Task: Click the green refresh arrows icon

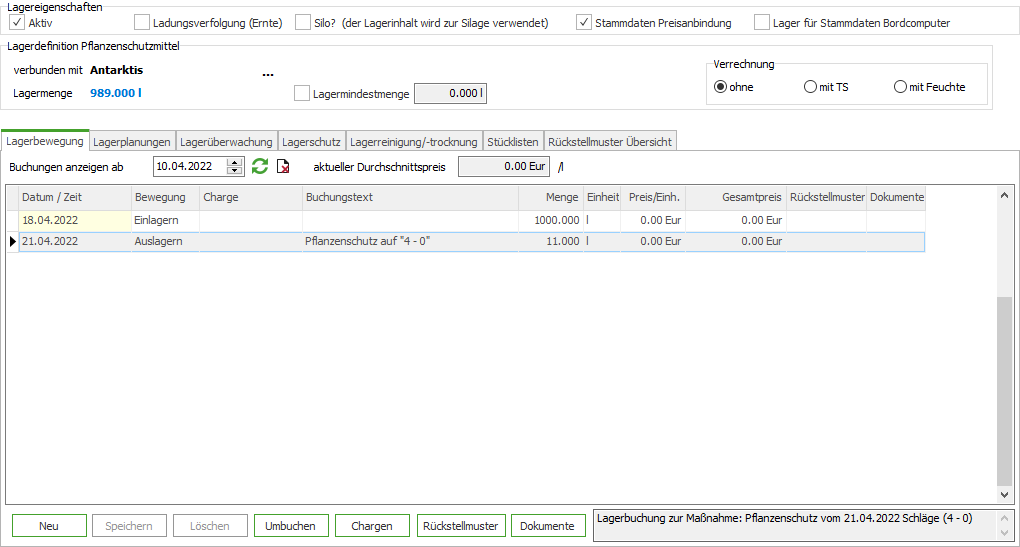Action: pos(260,167)
